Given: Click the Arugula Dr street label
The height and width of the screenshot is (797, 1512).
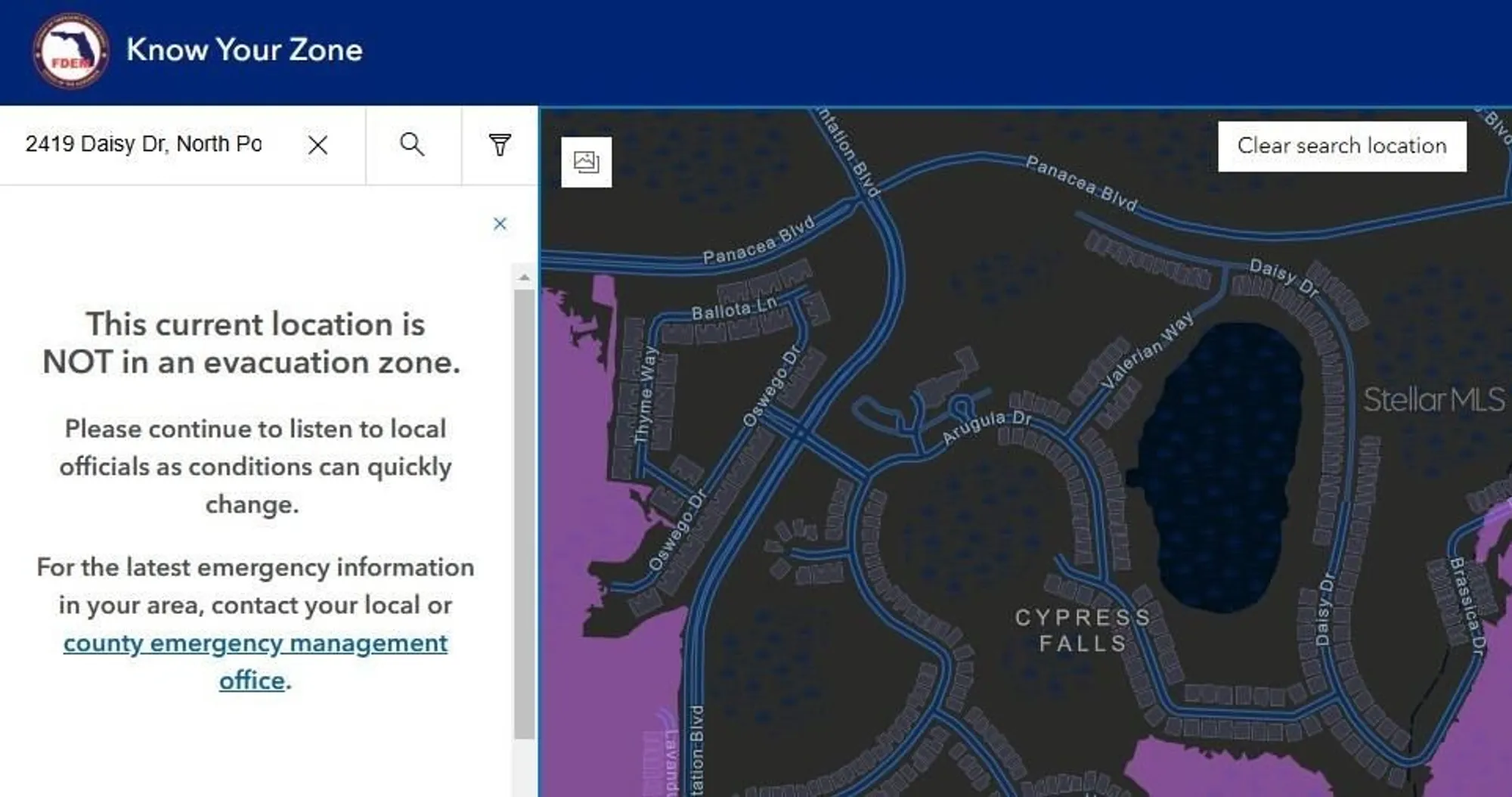Looking at the screenshot, I should pyautogui.click(x=986, y=426).
